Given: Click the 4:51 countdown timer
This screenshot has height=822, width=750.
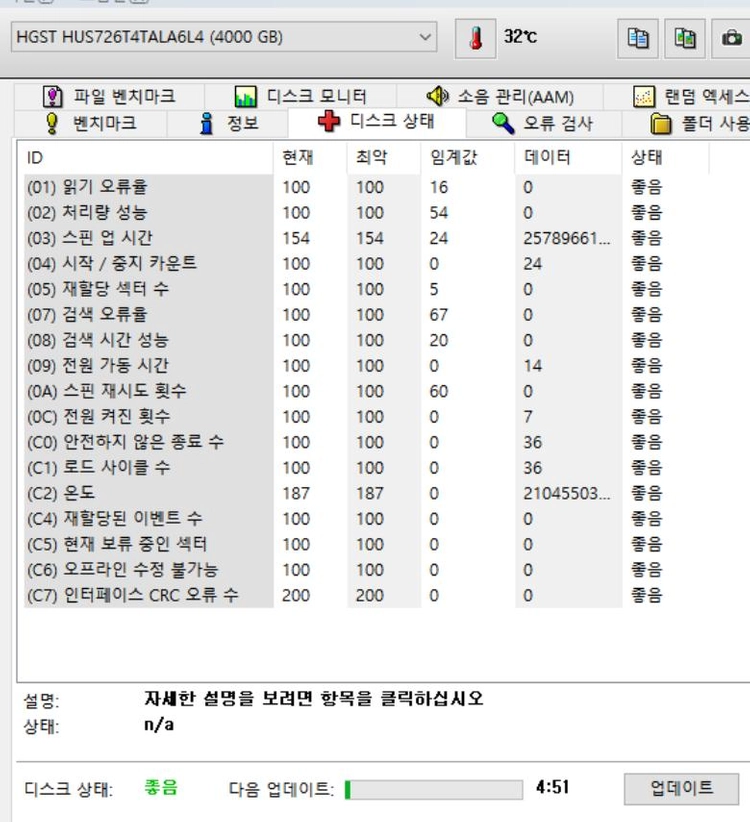Looking at the screenshot, I should tap(552, 787).
